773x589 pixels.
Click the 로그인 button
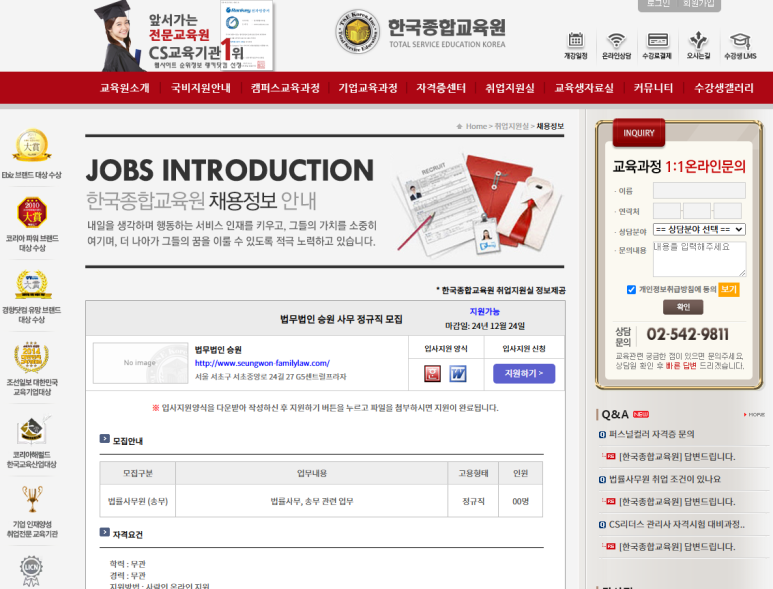point(658,4)
